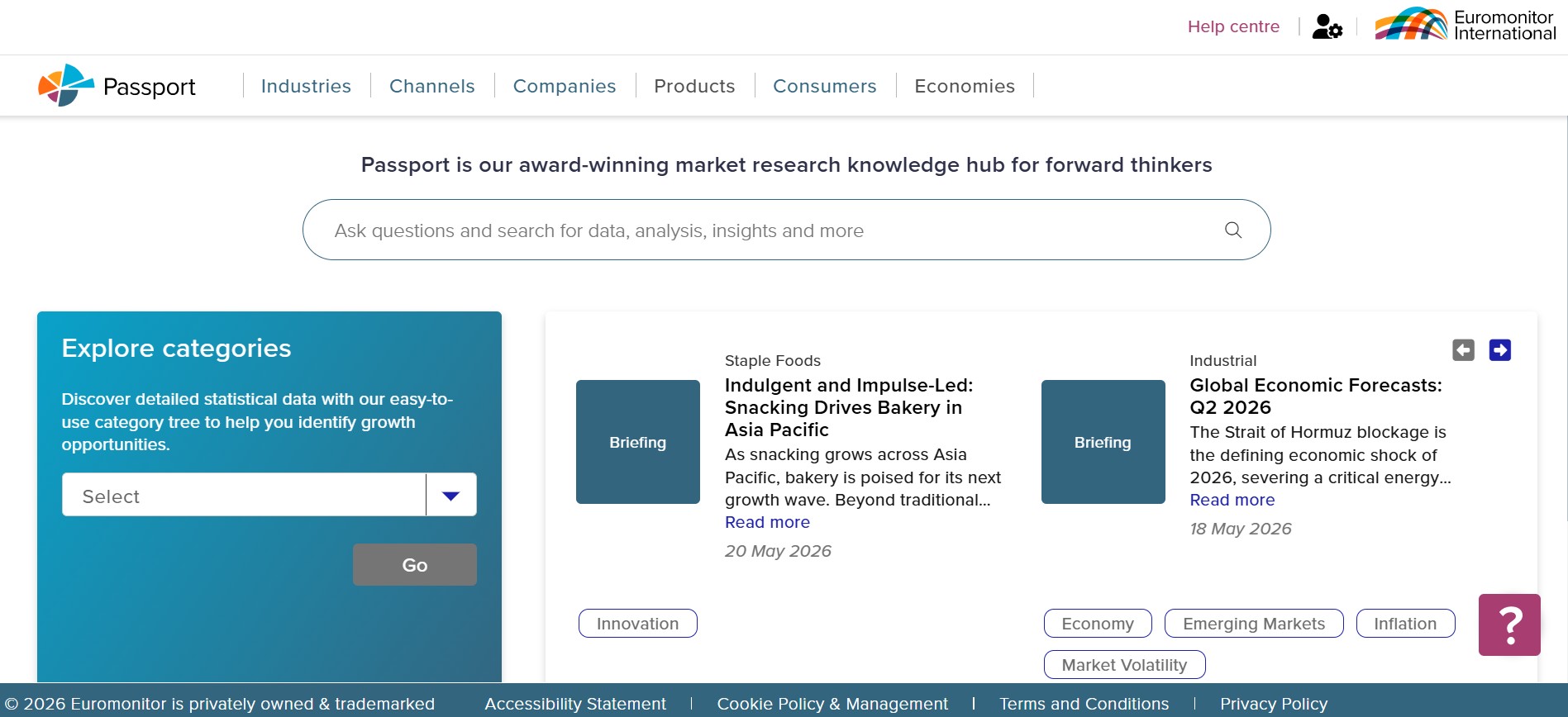The width and height of the screenshot is (1568, 717).
Task: Open the Consumers menu
Action: 824,86
